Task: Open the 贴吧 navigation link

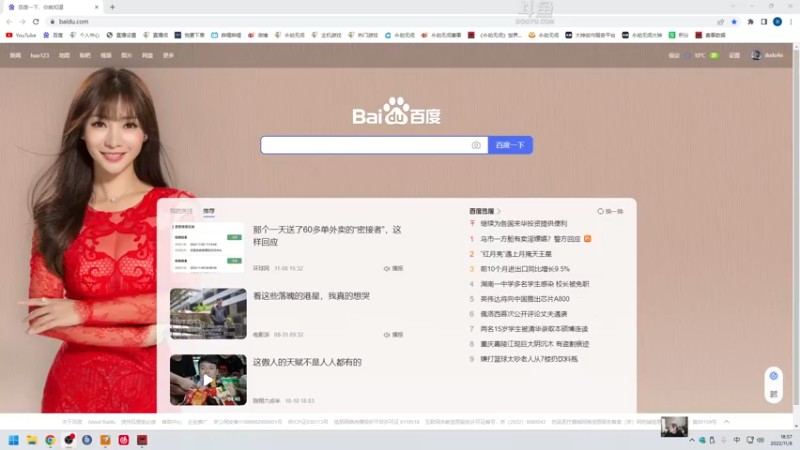Action: click(85, 55)
